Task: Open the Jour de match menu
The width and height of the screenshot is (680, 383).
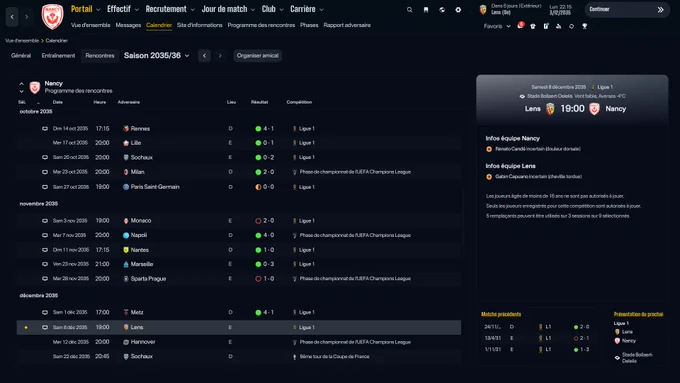Action: pyautogui.click(x=228, y=9)
